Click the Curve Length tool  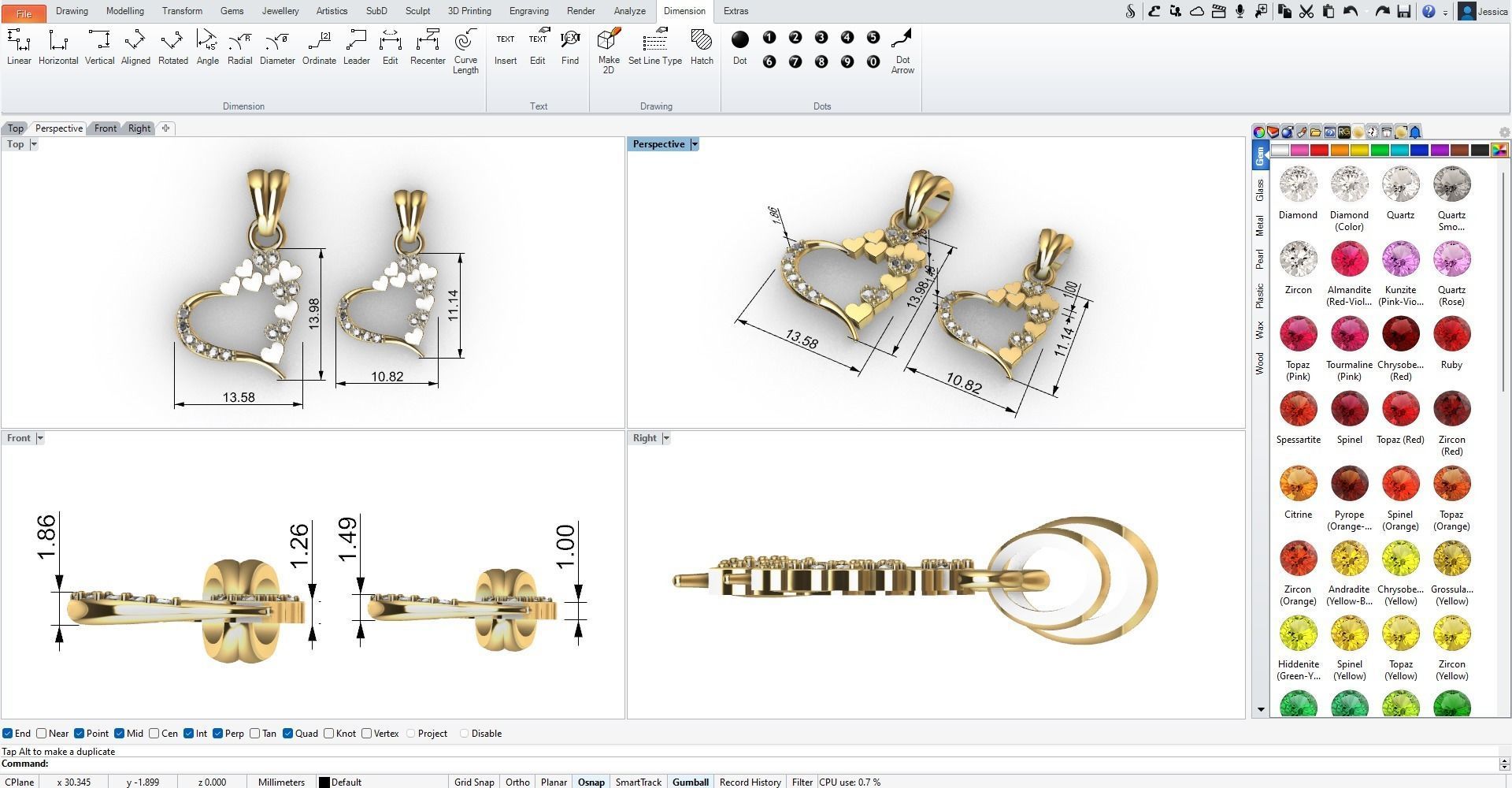tap(465, 52)
